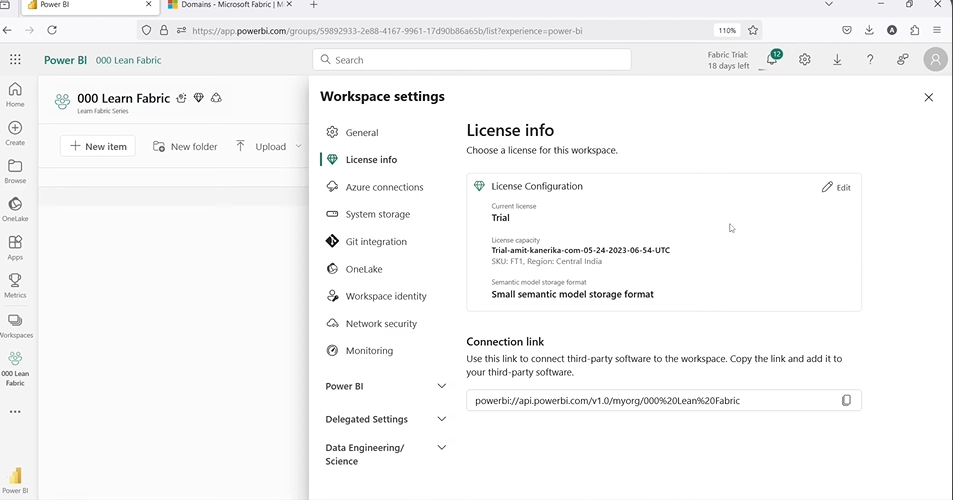953x500 pixels.
Task: Select License info settings item
Action: (362, 160)
